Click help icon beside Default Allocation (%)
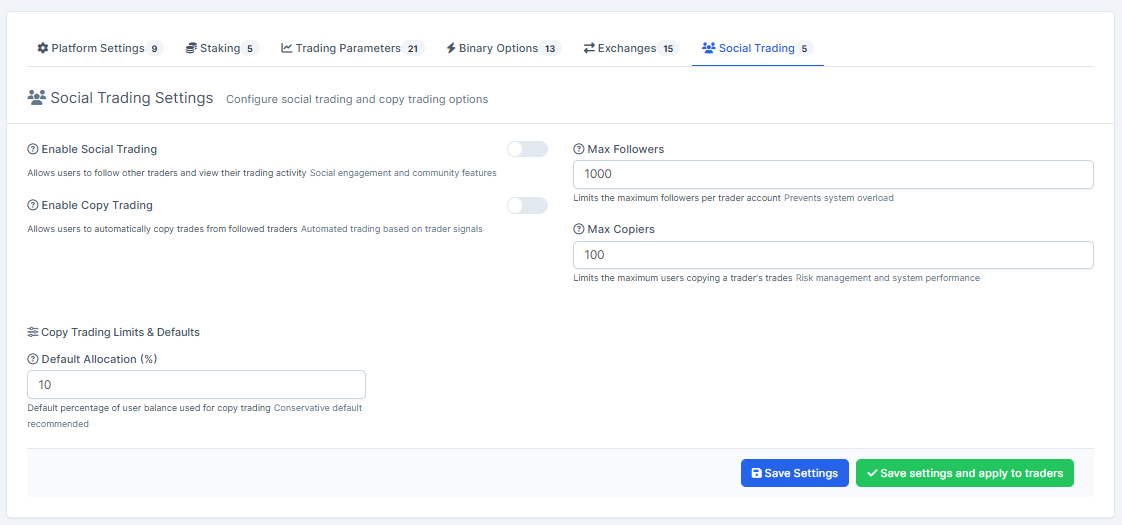Image resolution: width=1122 pixels, height=525 pixels. 33,360
